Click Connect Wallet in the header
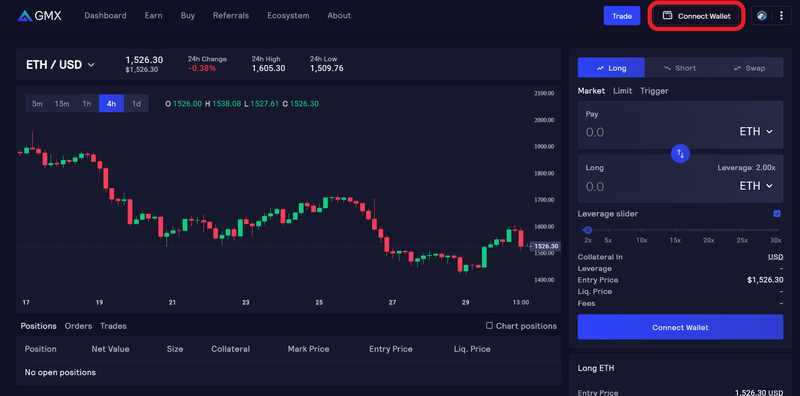800x396 pixels. [696, 16]
